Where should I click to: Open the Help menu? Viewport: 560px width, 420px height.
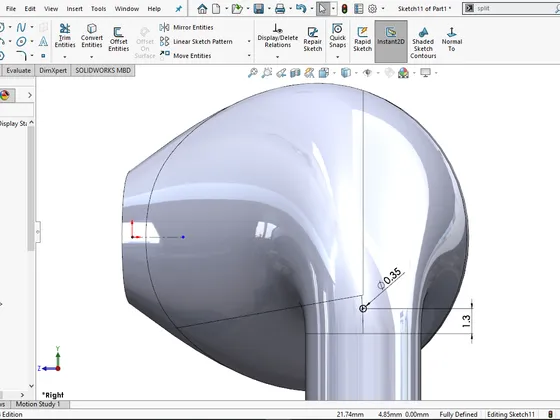pos(154,9)
